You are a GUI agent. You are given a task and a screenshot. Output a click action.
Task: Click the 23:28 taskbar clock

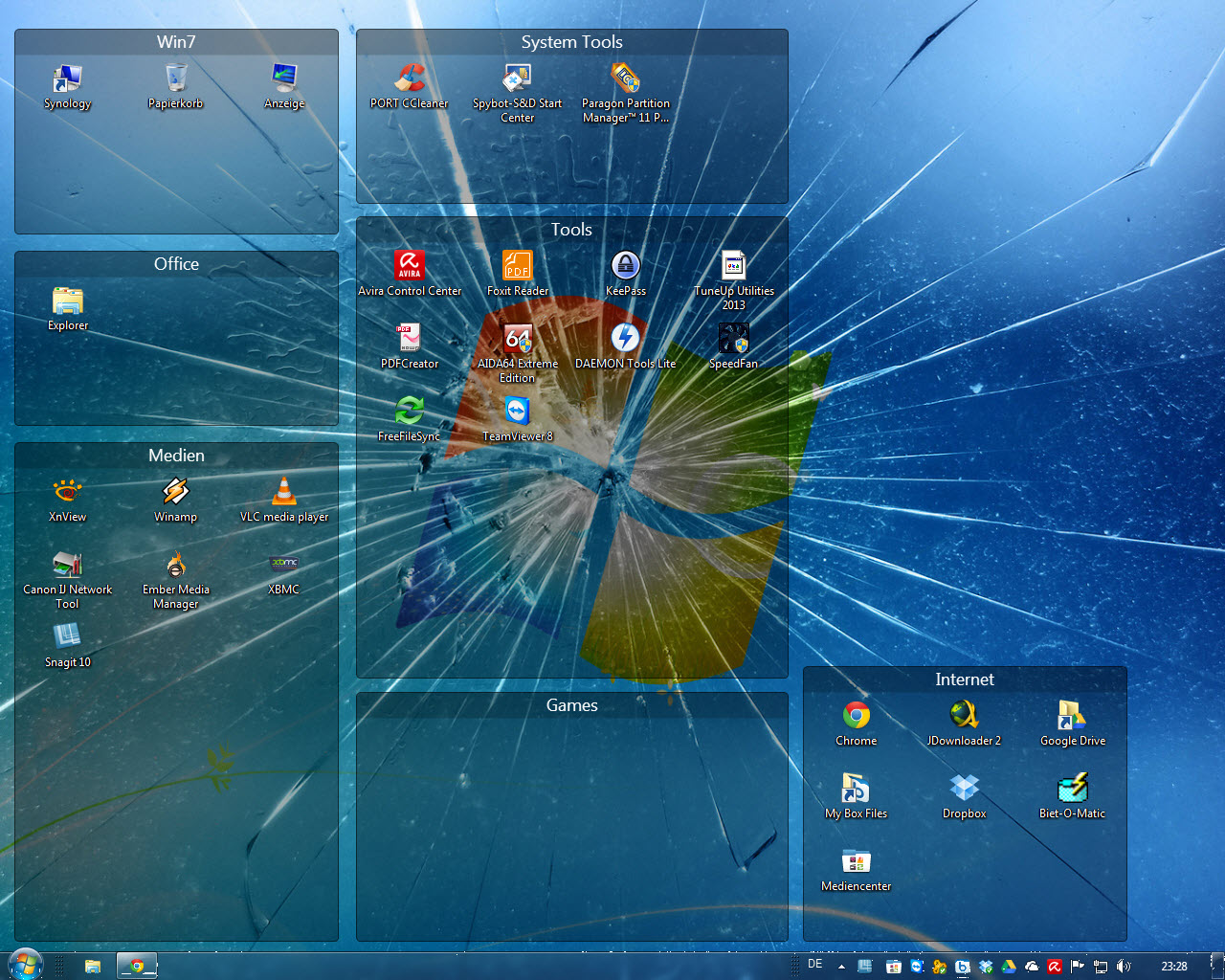(1174, 966)
